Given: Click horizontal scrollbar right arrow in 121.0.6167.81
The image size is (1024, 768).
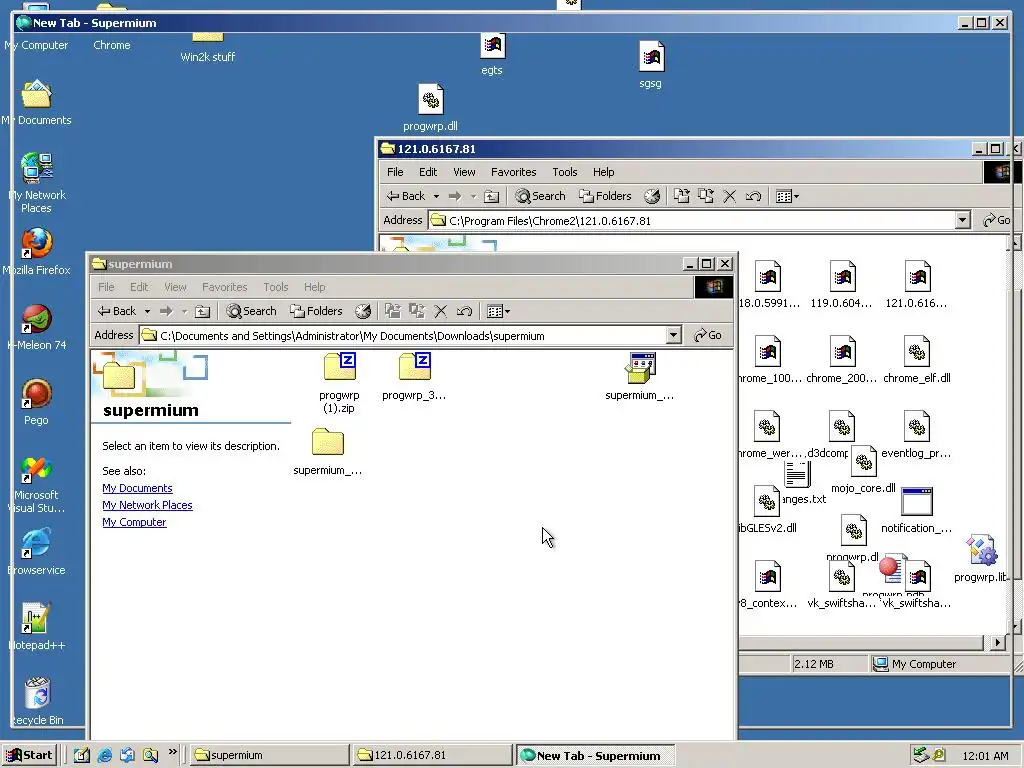Looking at the screenshot, I should (997, 643).
